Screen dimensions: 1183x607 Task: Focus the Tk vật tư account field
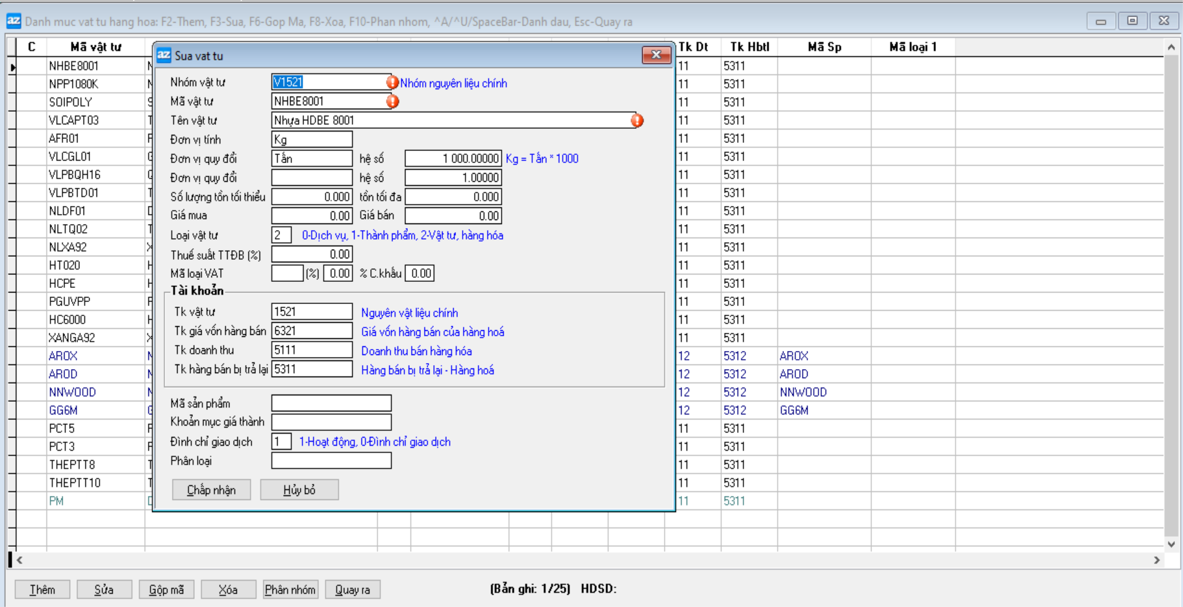312,313
